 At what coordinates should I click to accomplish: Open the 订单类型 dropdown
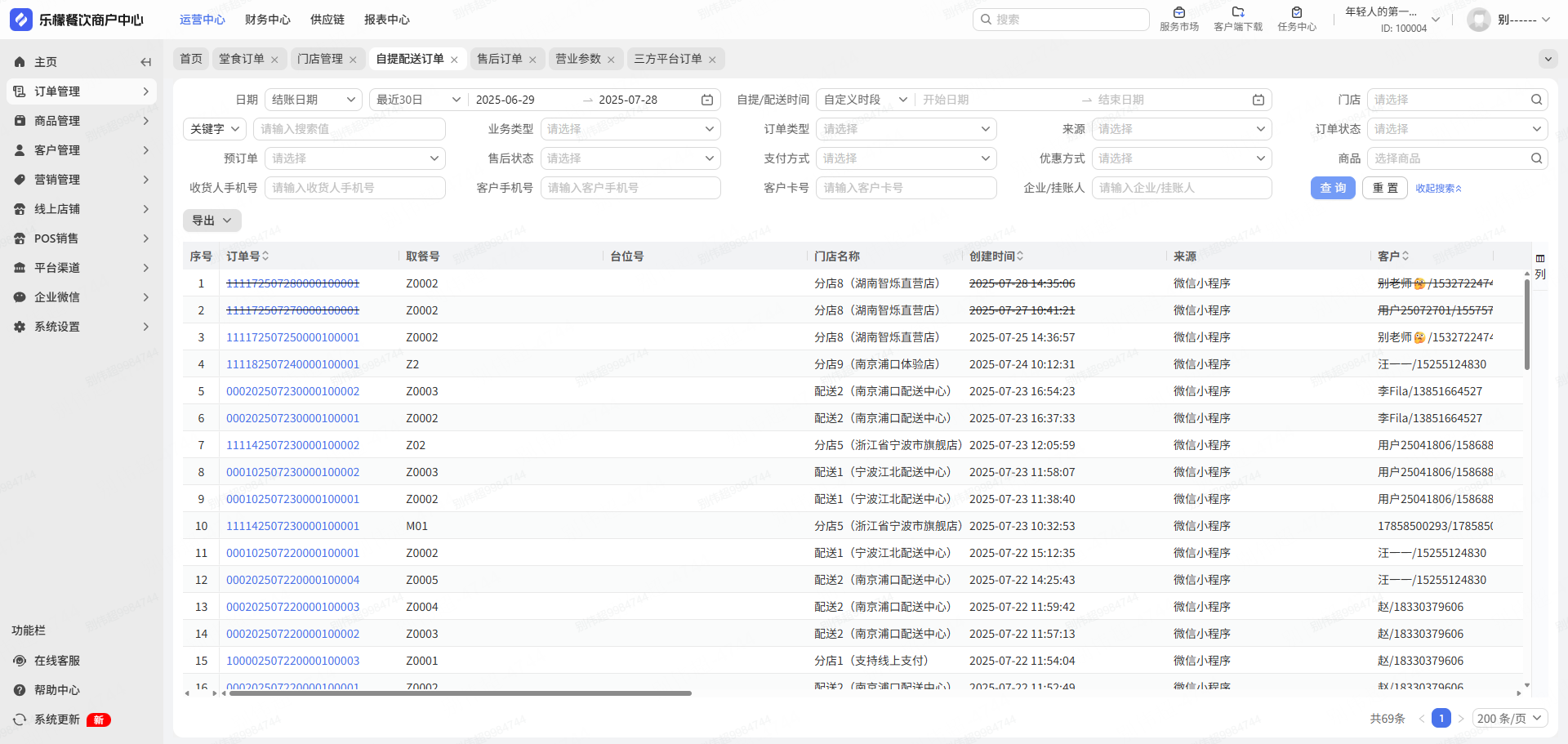tap(906, 129)
